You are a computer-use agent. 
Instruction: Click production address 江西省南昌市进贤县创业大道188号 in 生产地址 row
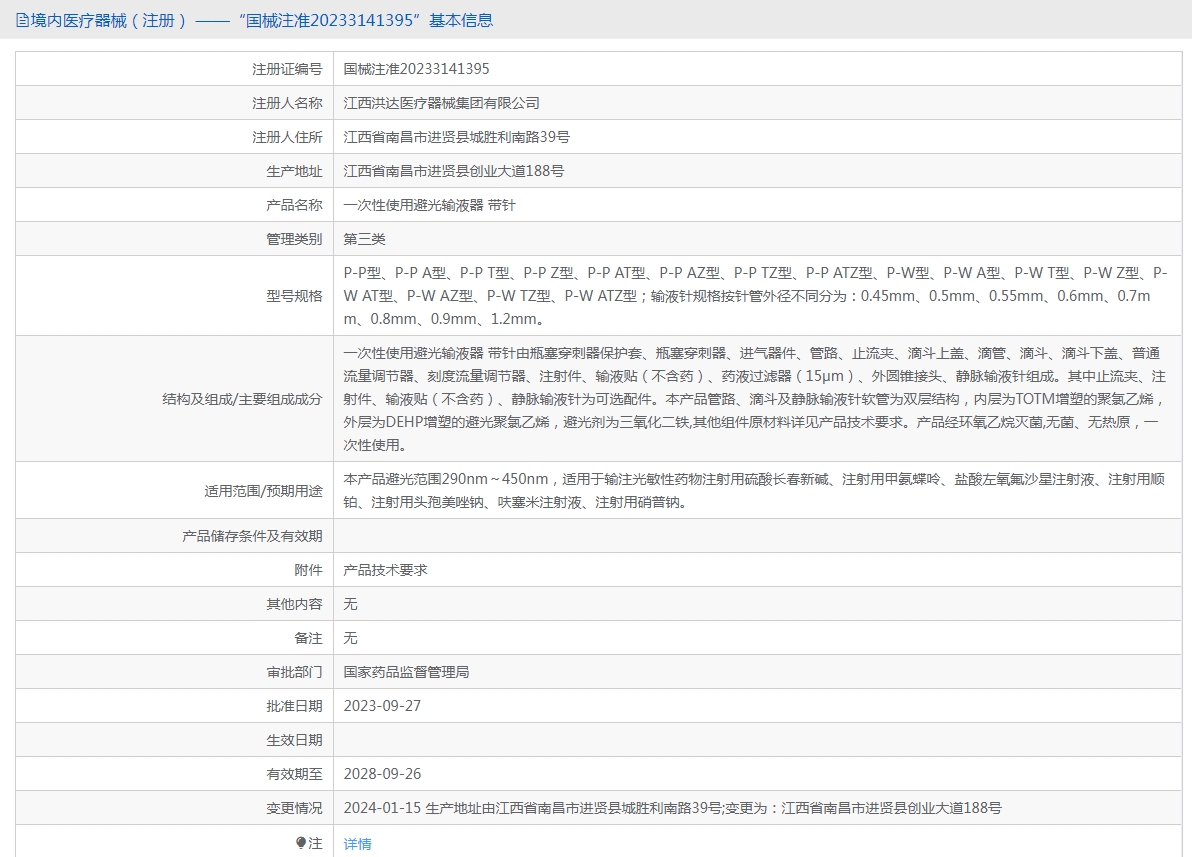[x=454, y=171]
